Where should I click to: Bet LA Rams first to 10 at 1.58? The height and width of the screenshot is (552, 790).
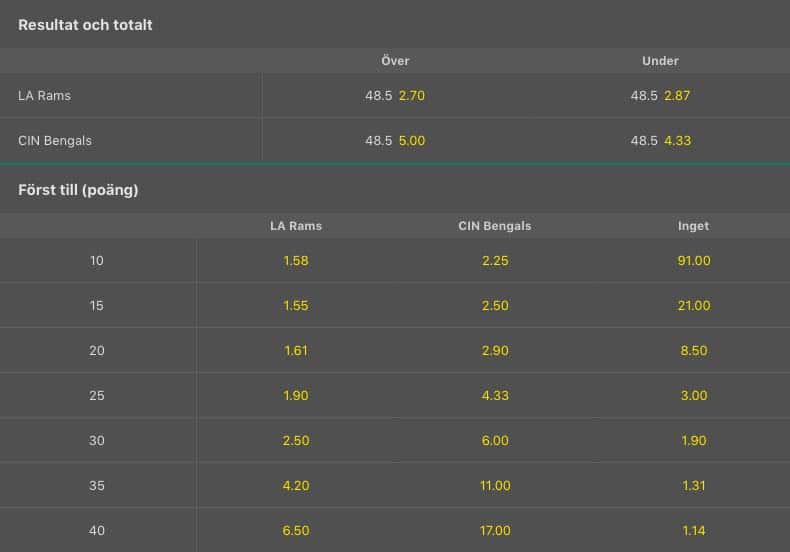pyautogui.click(x=296, y=261)
